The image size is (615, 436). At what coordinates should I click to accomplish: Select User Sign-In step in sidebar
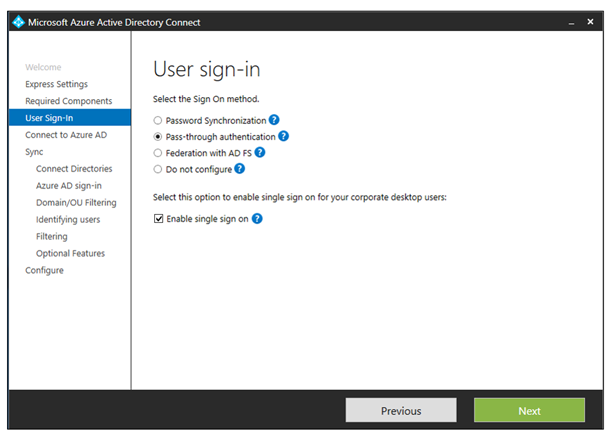[x=70, y=118]
